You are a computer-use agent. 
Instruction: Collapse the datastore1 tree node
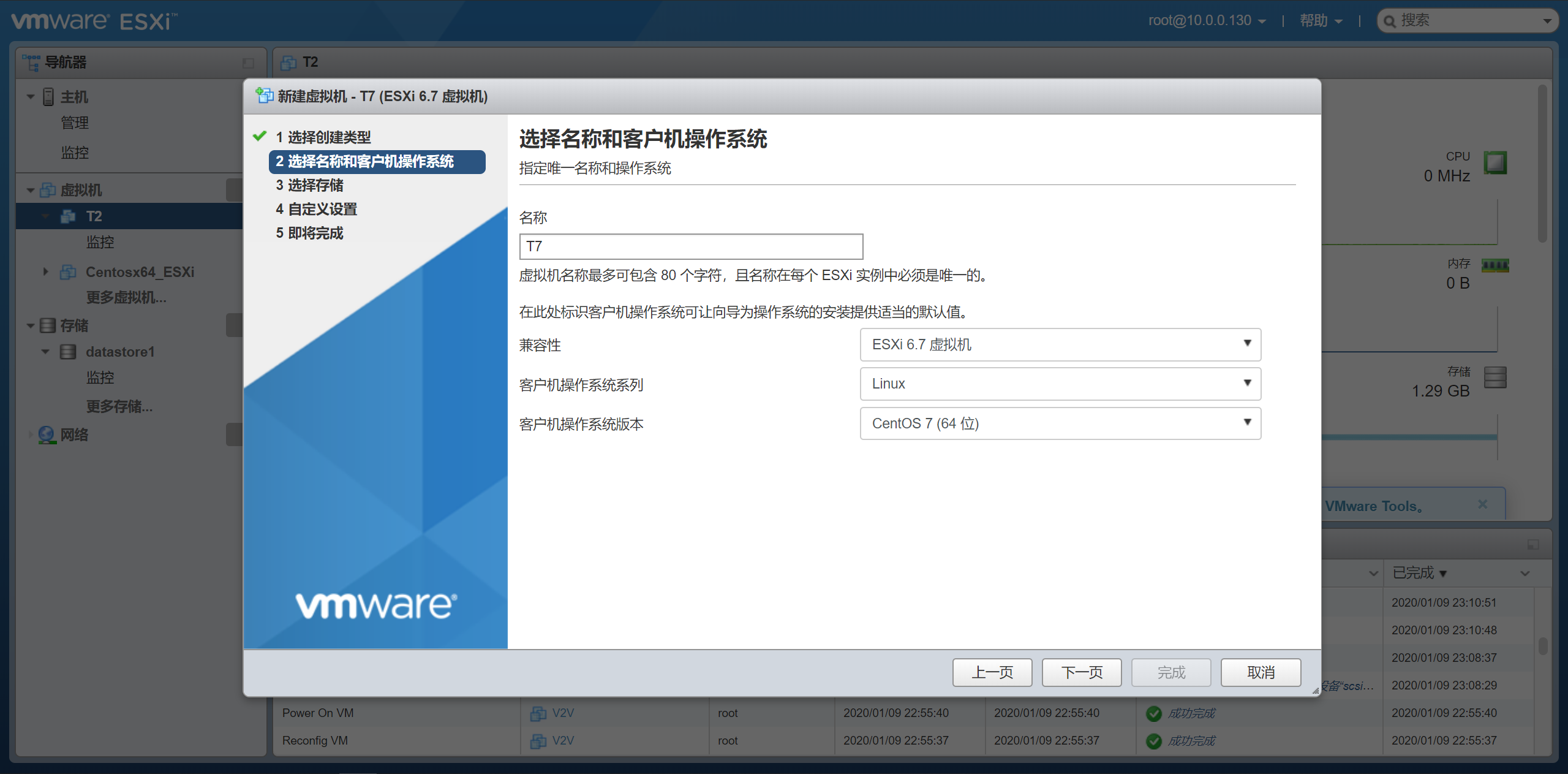click(45, 352)
